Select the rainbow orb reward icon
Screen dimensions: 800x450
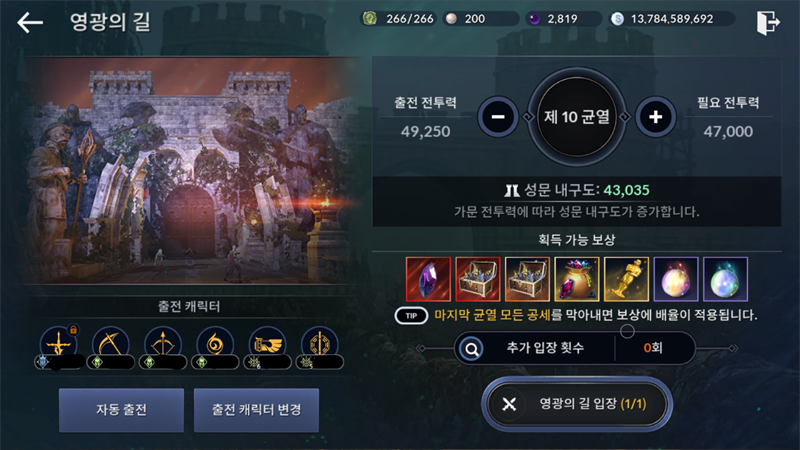[x=676, y=279]
